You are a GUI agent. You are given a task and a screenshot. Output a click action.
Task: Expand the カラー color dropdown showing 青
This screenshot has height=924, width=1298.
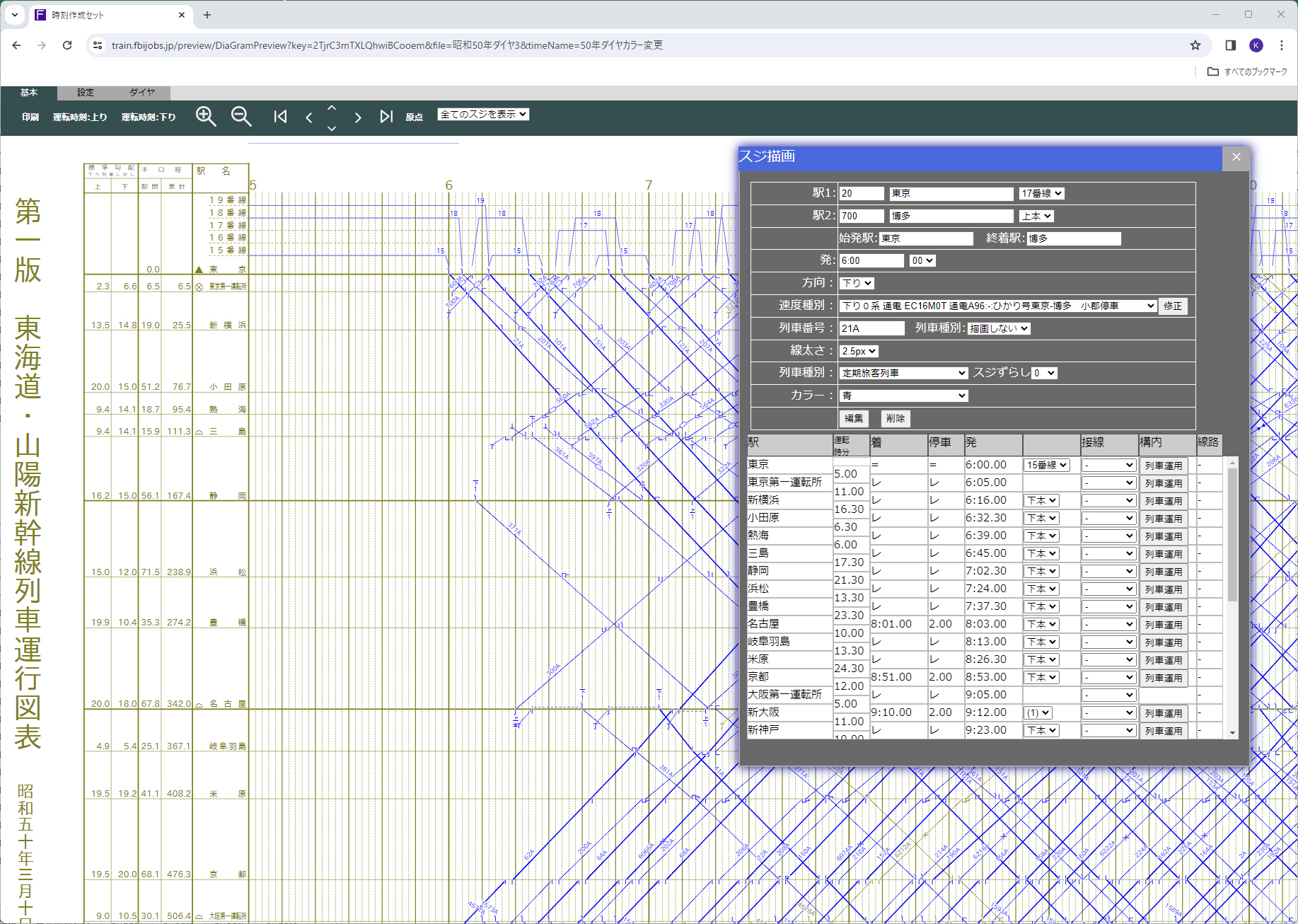[x=903, y=395]
